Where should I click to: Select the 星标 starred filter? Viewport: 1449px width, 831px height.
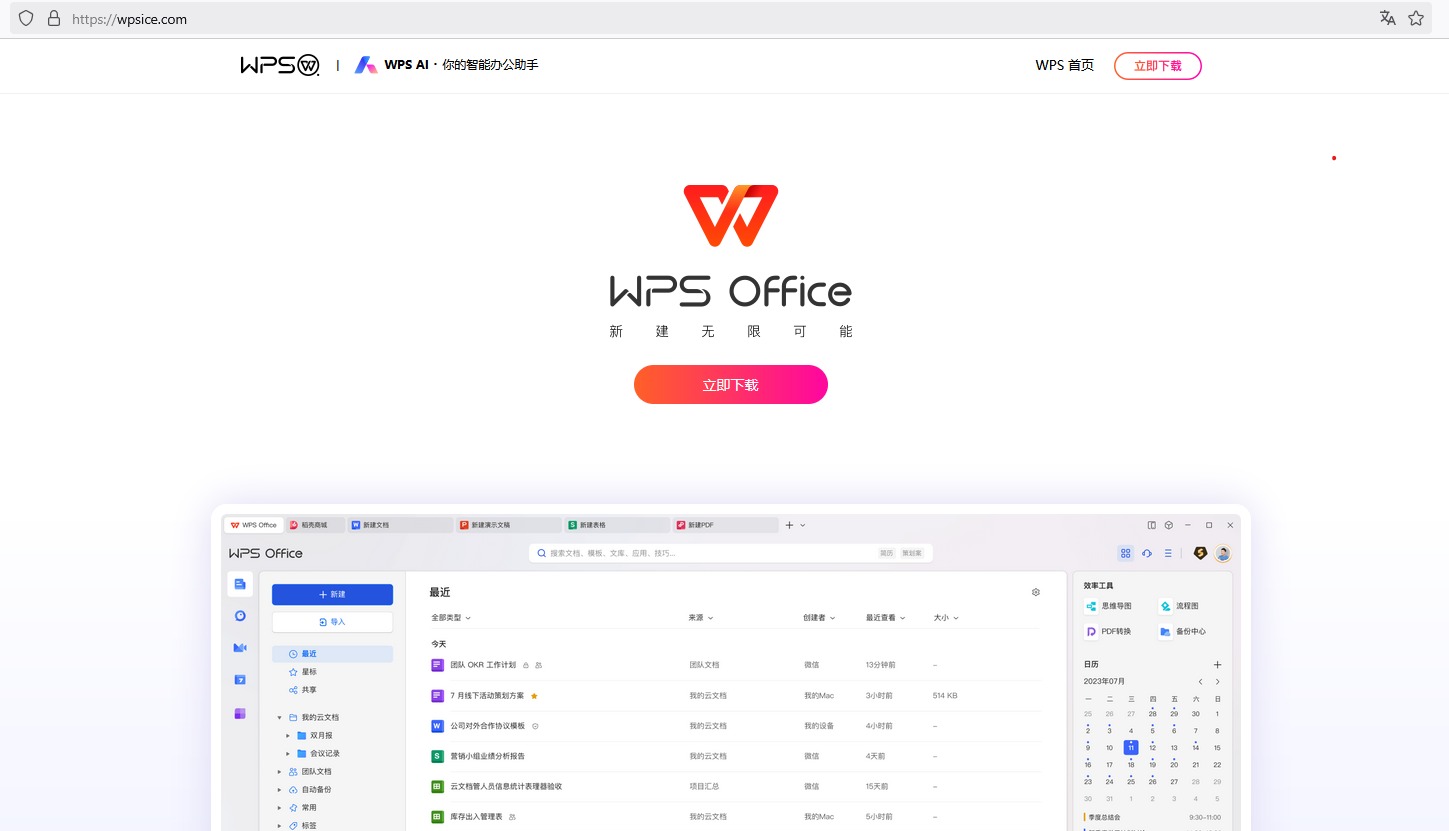(x=308, y=672)
